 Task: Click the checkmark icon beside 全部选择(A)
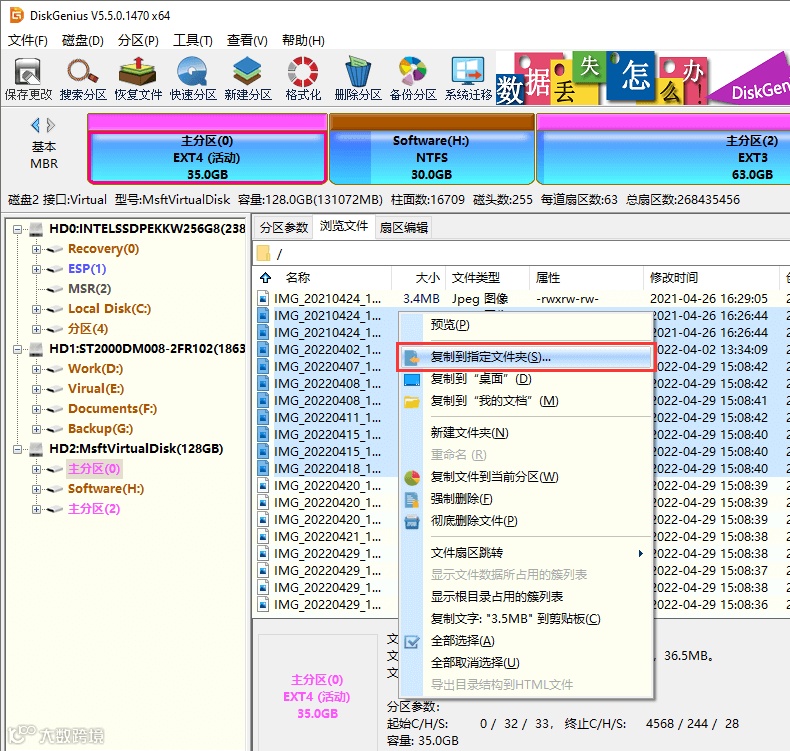click(412, 641)
